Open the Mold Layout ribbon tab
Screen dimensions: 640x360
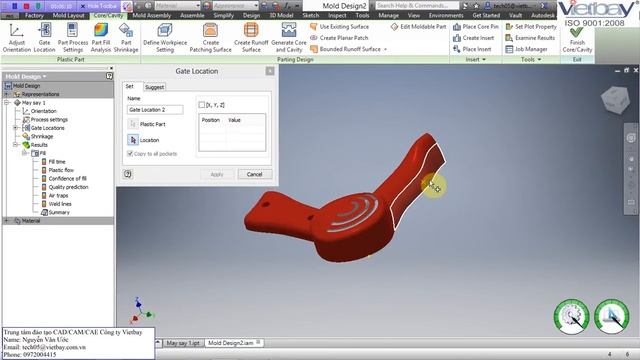pyautogui.click(x=69, y=16)
